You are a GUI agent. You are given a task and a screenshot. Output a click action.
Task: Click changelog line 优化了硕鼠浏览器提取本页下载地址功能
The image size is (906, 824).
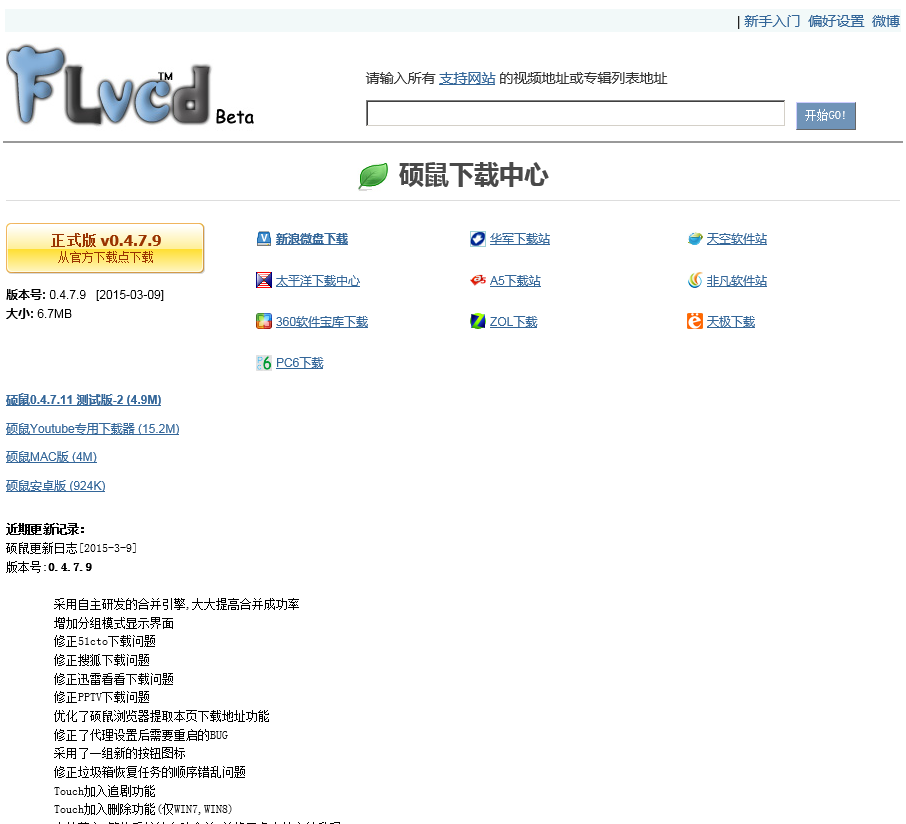[x=161, y=717]
